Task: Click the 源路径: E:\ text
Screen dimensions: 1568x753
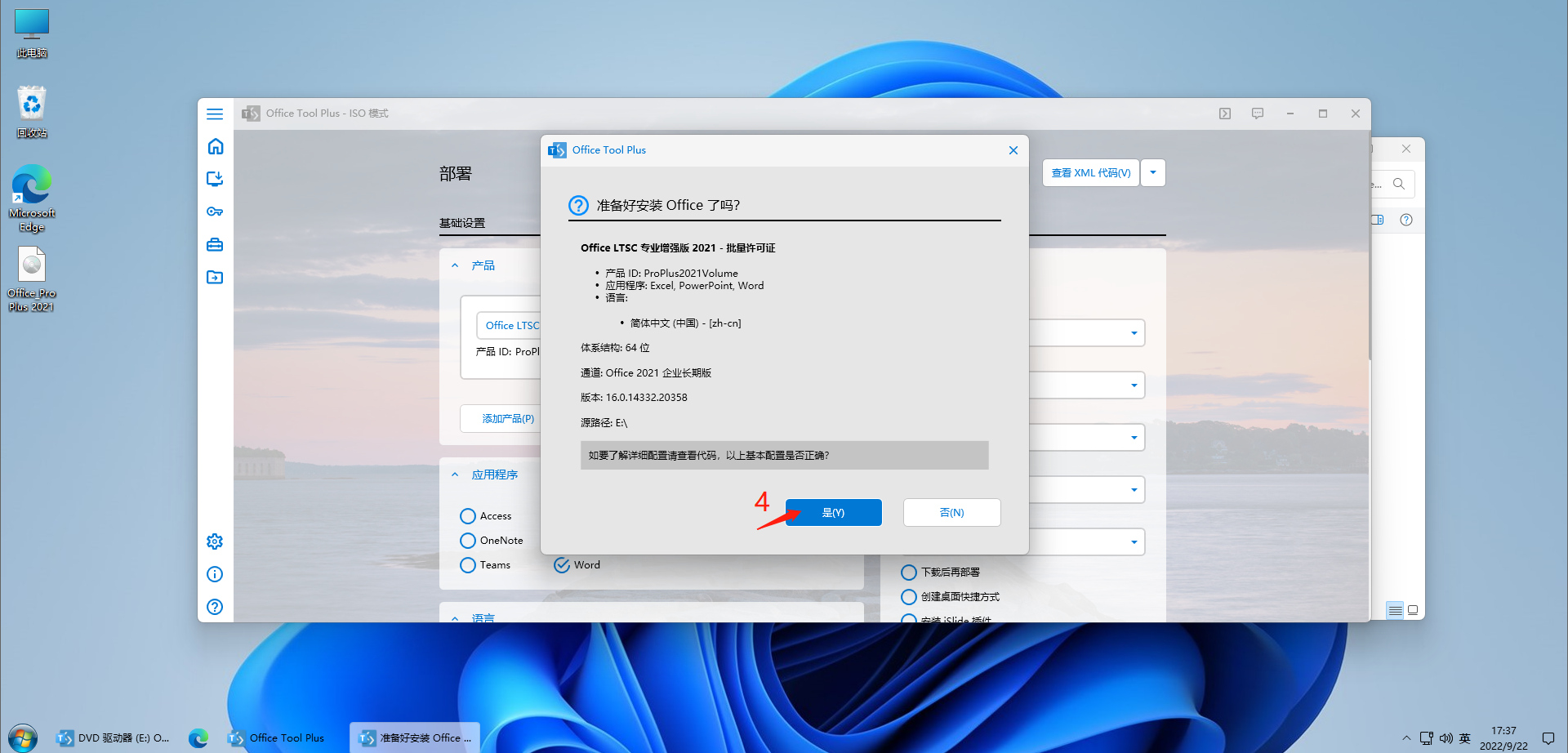Action: click(x=604, y=423)
